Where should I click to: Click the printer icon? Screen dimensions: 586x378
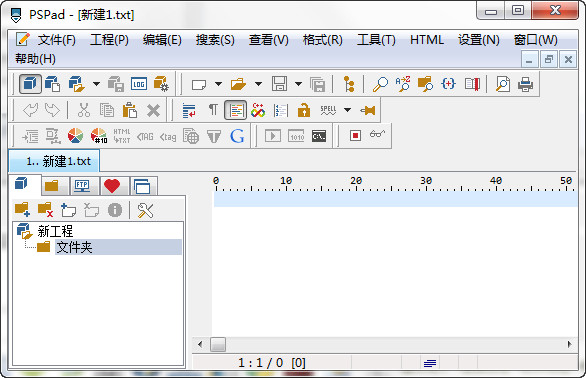pos(525,84)
